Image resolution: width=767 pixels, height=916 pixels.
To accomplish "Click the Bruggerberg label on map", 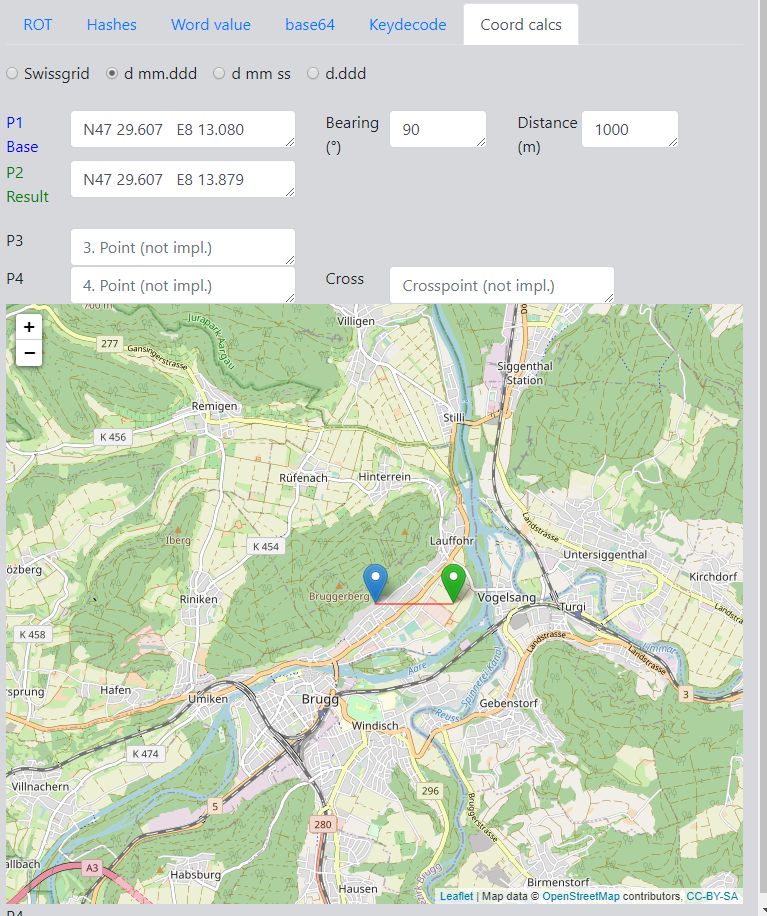I will pos(339,596).
